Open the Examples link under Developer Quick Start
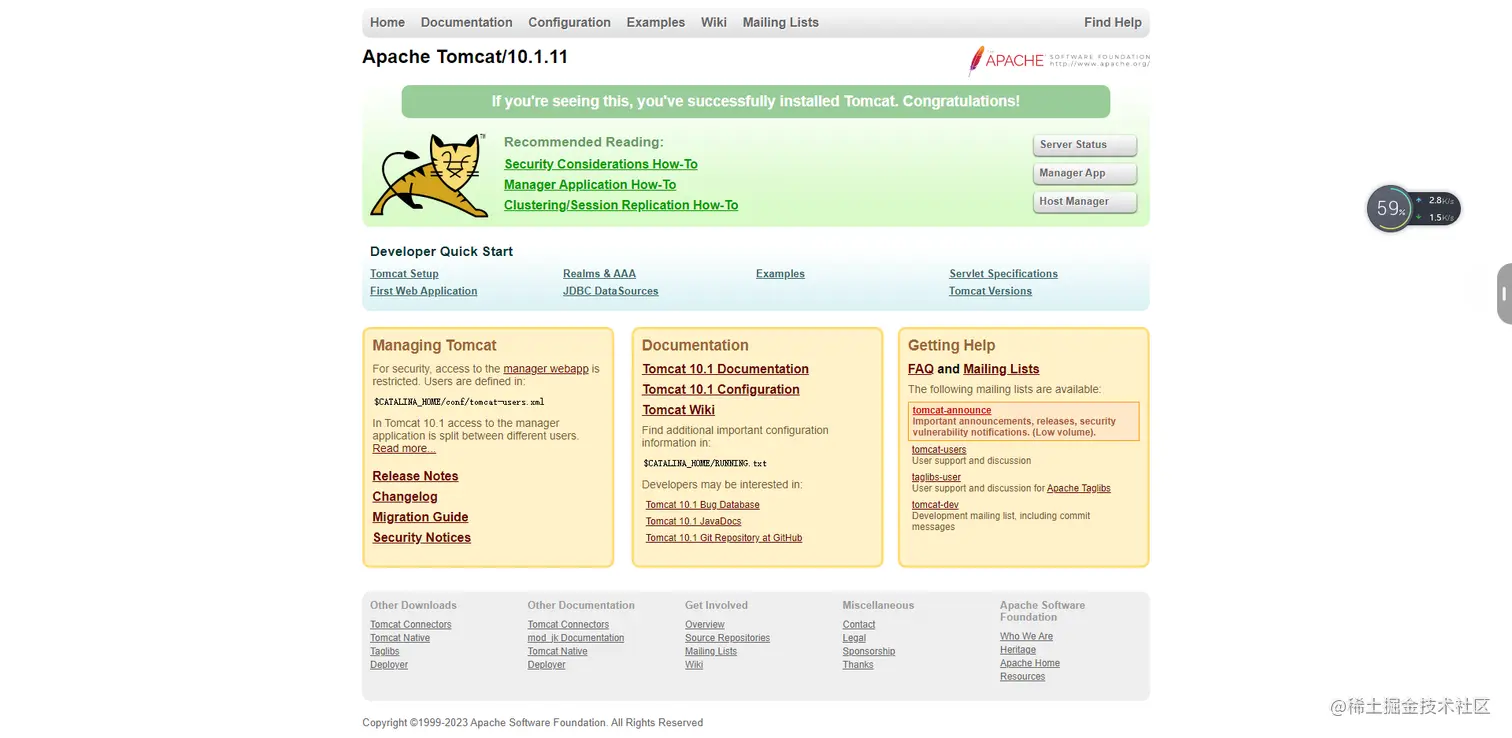The height and width of the screenshot is (738, 1512). click(780, 274)
